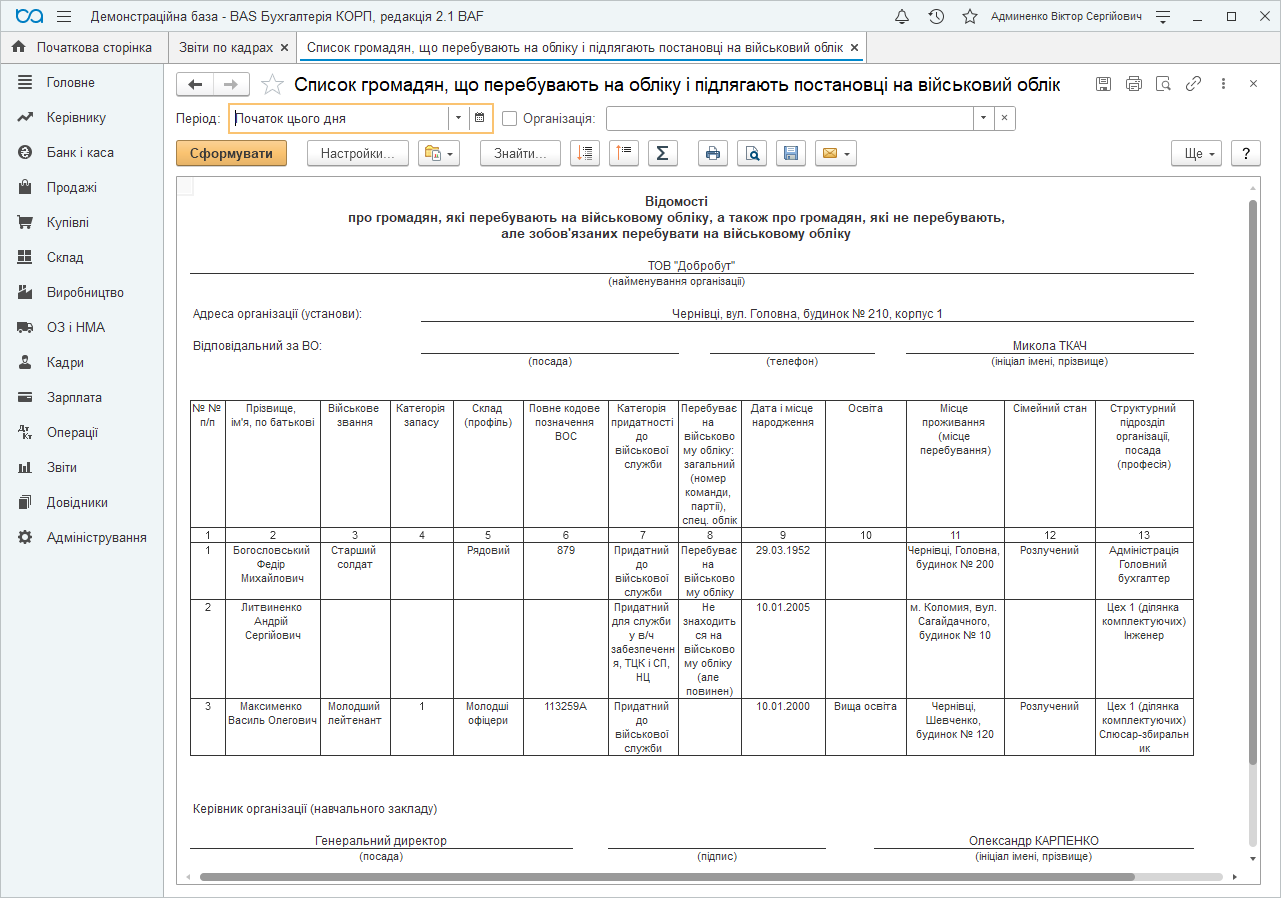Open the Зарплата section in sidebar
Image resolution: width=1281 pixels, height=898 pixels.
[x=74, y=397]
